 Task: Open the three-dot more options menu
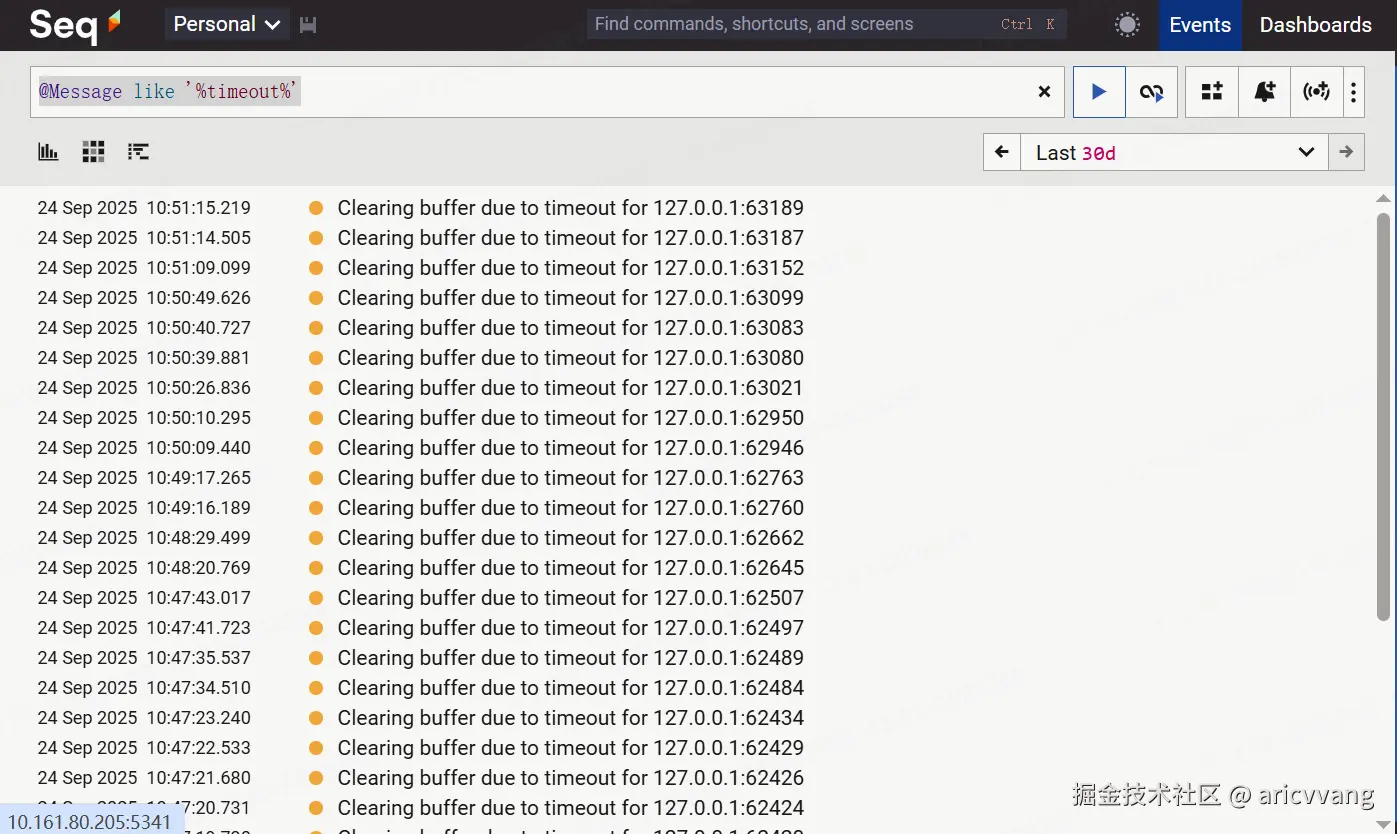(x=1353, y=92)
